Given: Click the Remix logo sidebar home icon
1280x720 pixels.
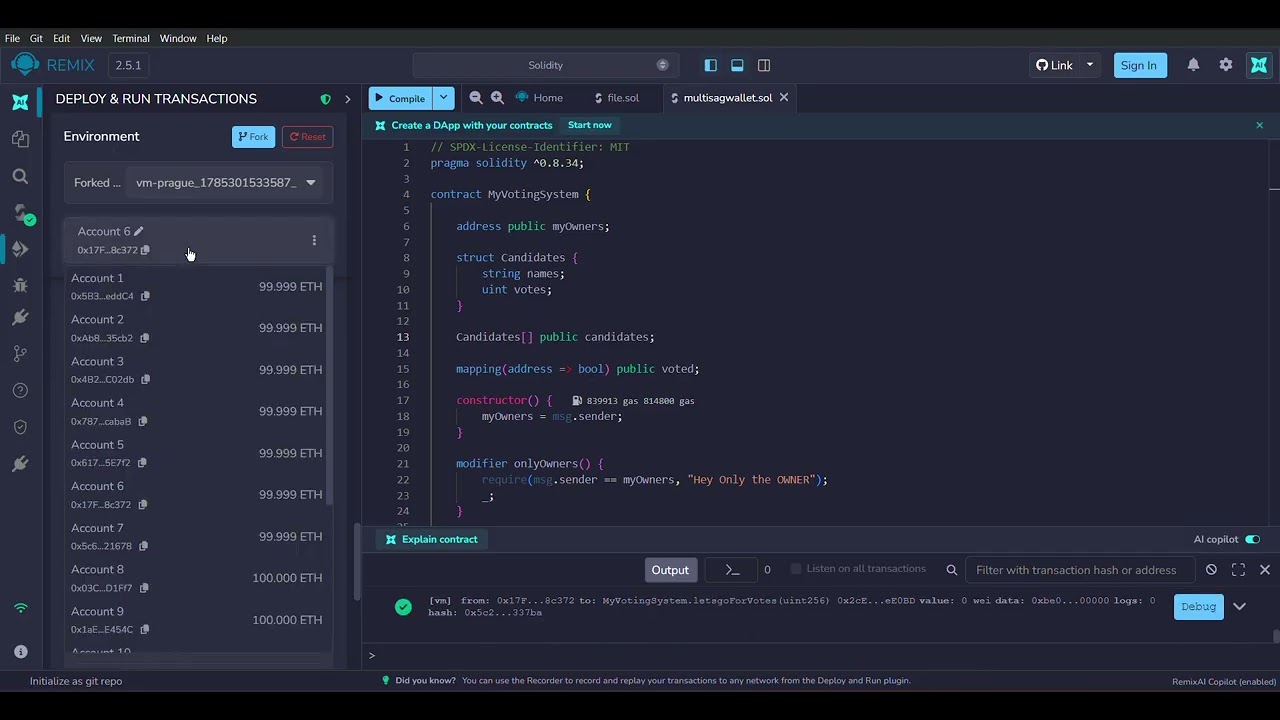Looking at the screenshot, I should point(20,102).
